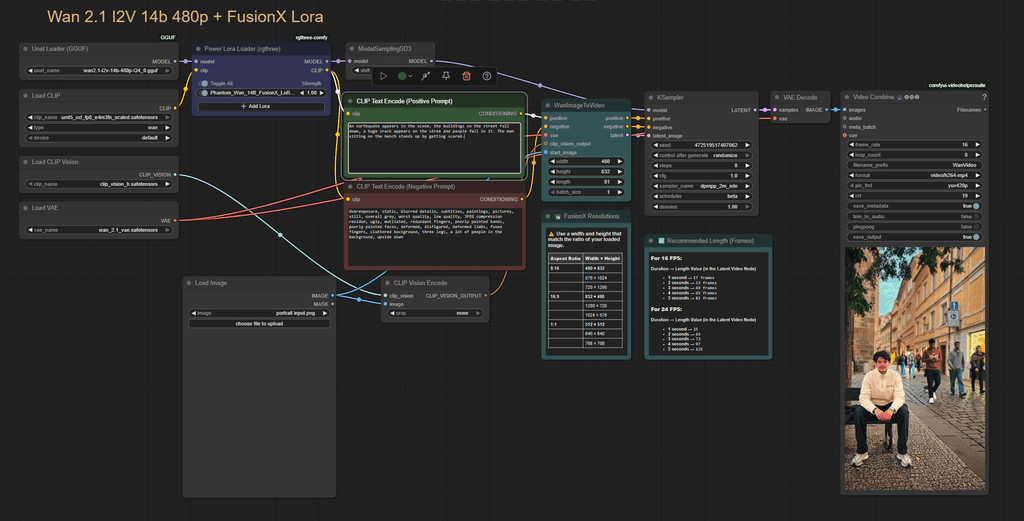Click into the positive prompt text box
Image resolution: width=1024 pixels, height=521 pixels.
tap(434, 148)
